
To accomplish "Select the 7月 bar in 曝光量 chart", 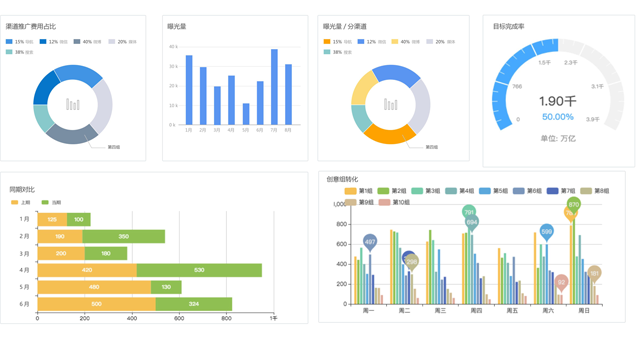I will pos(274,87).
